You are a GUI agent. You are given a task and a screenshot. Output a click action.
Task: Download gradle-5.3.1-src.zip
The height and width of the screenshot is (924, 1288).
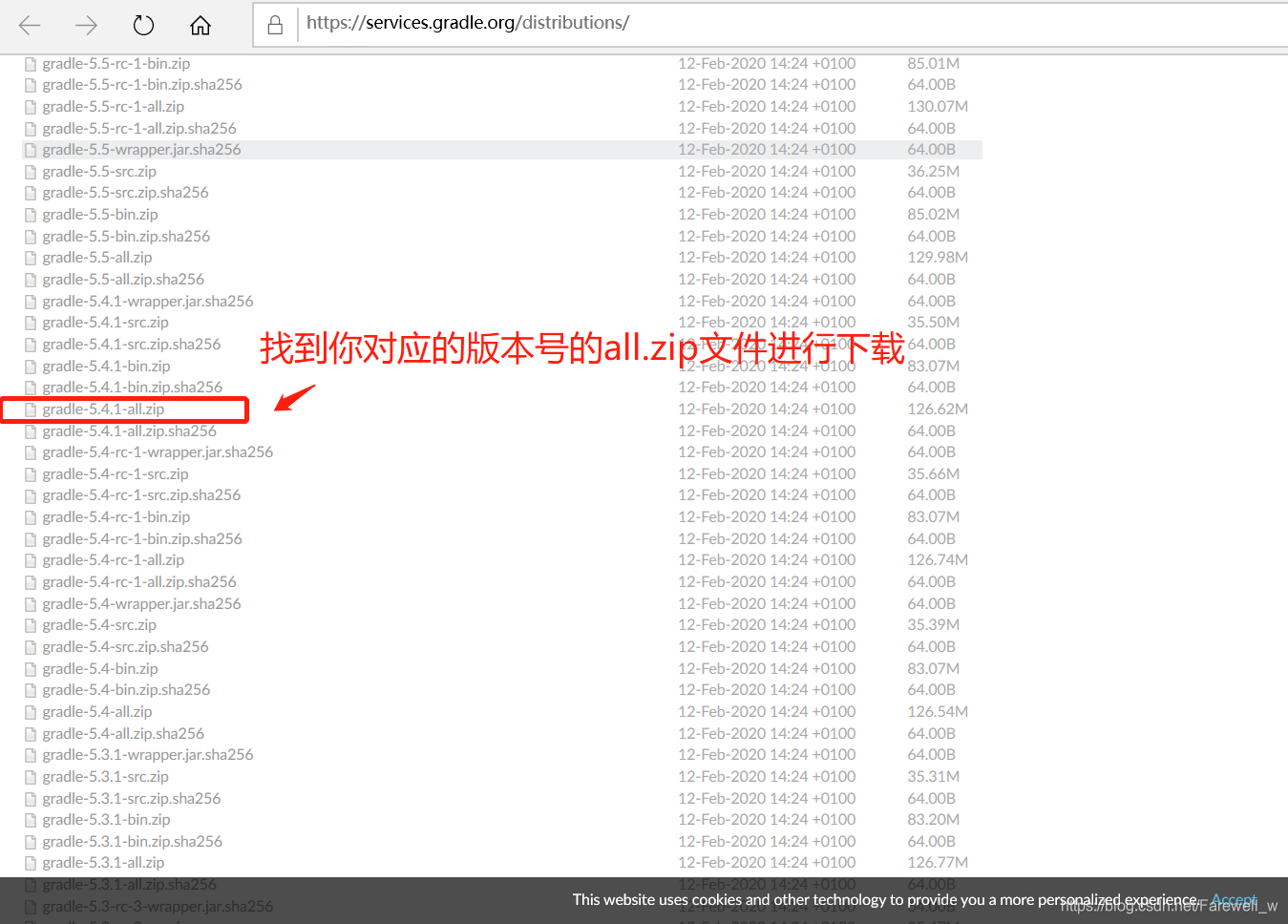pyautogui.click(x=105, y=777)
